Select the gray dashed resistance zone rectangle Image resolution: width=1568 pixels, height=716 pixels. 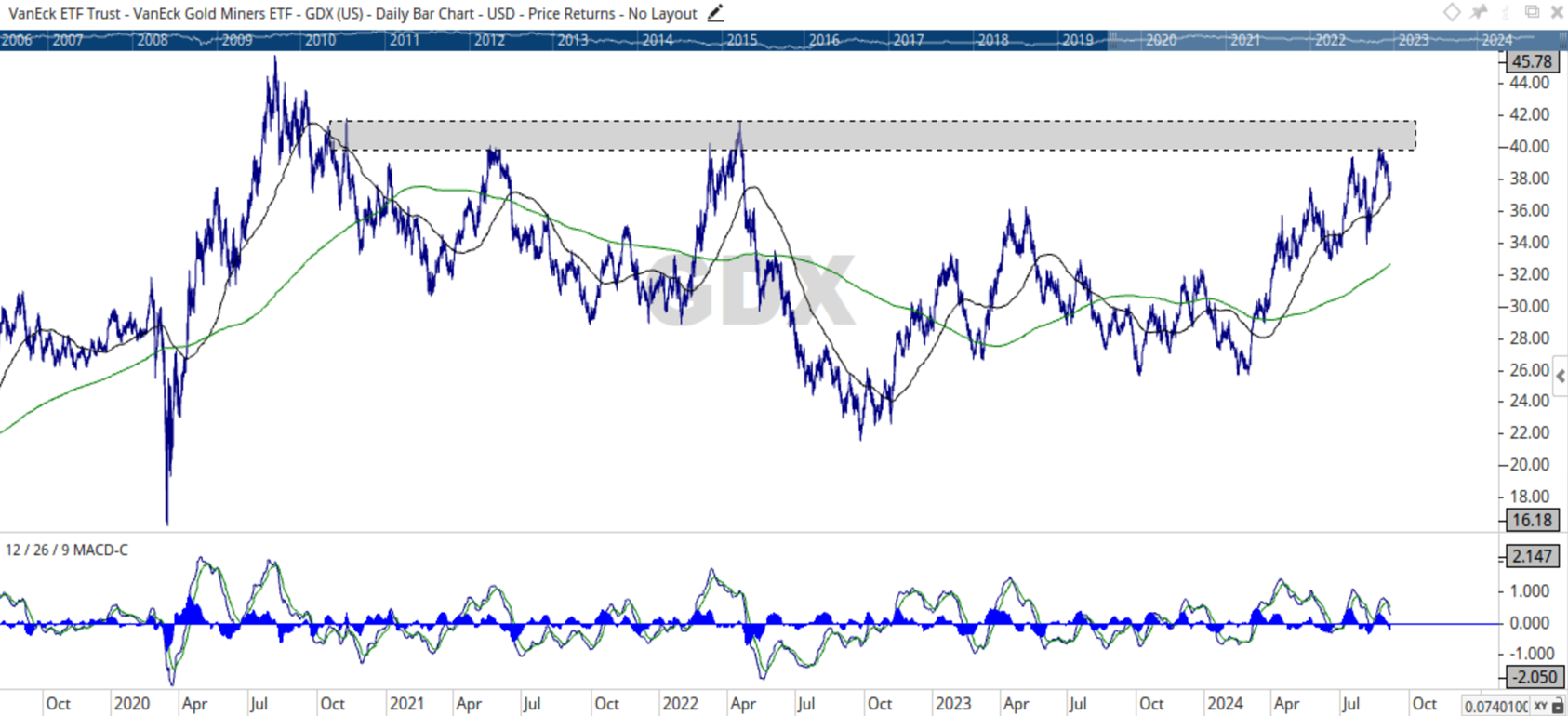(x=873, y=135)
